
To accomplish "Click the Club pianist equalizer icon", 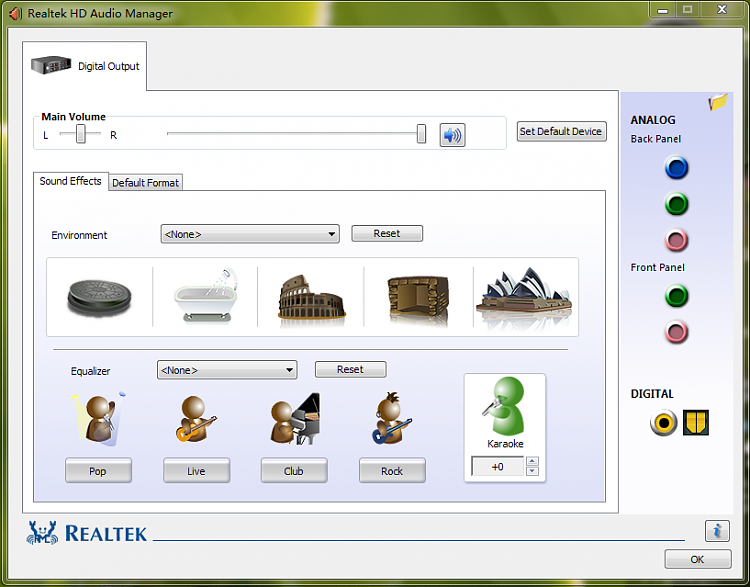I will 295,419.
